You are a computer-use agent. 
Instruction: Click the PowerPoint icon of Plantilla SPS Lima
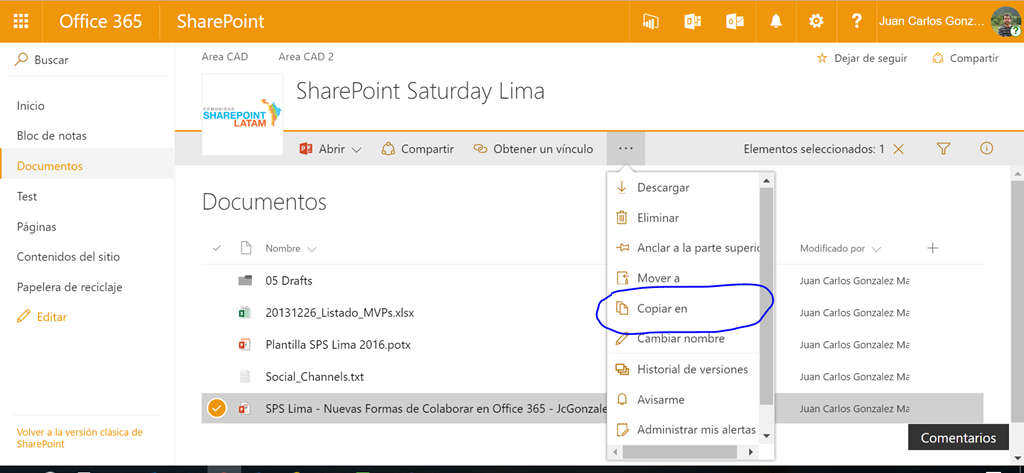pyautogui.click(x=245, y=344)
